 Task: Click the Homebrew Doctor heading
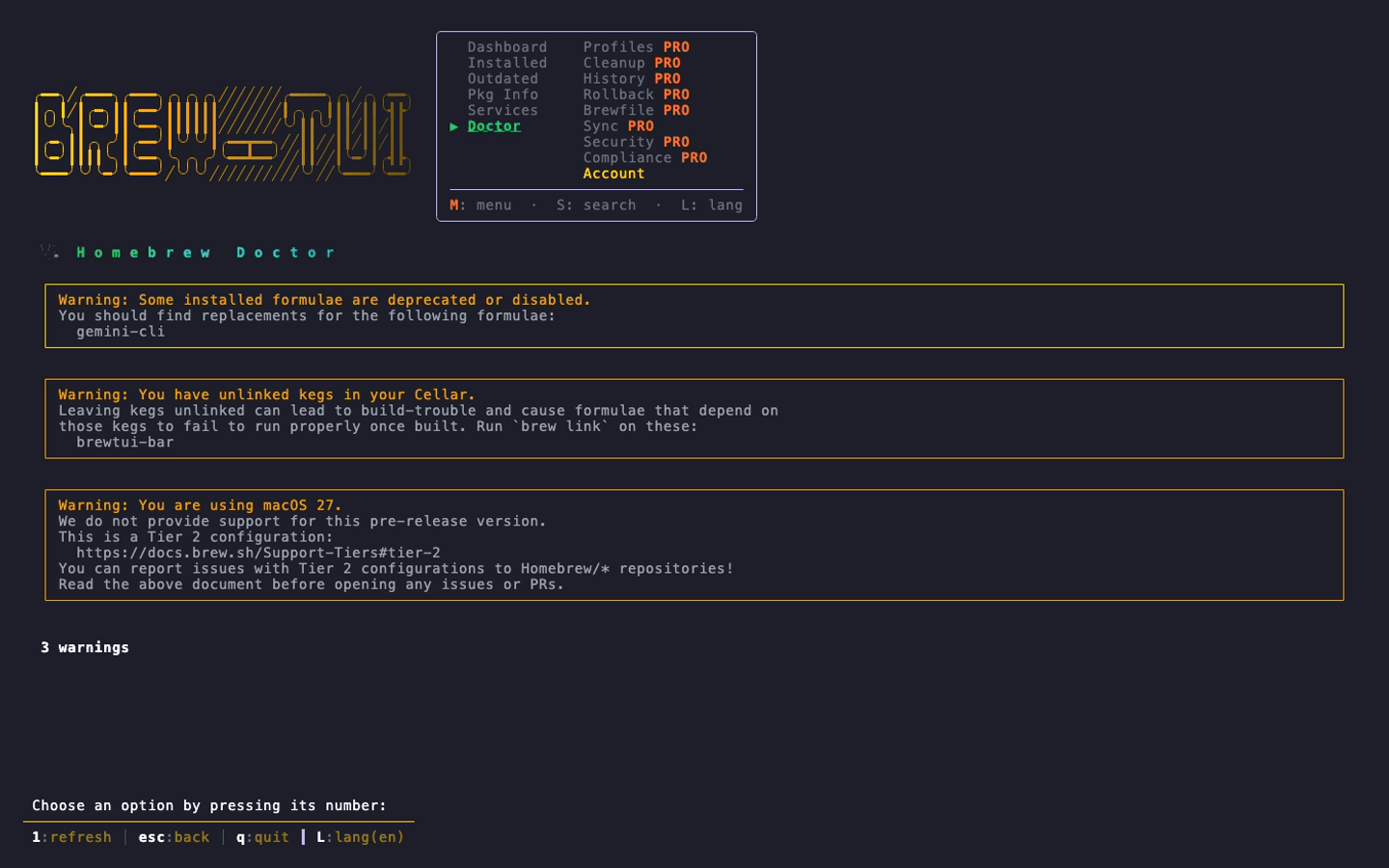[x=205, y=253]
